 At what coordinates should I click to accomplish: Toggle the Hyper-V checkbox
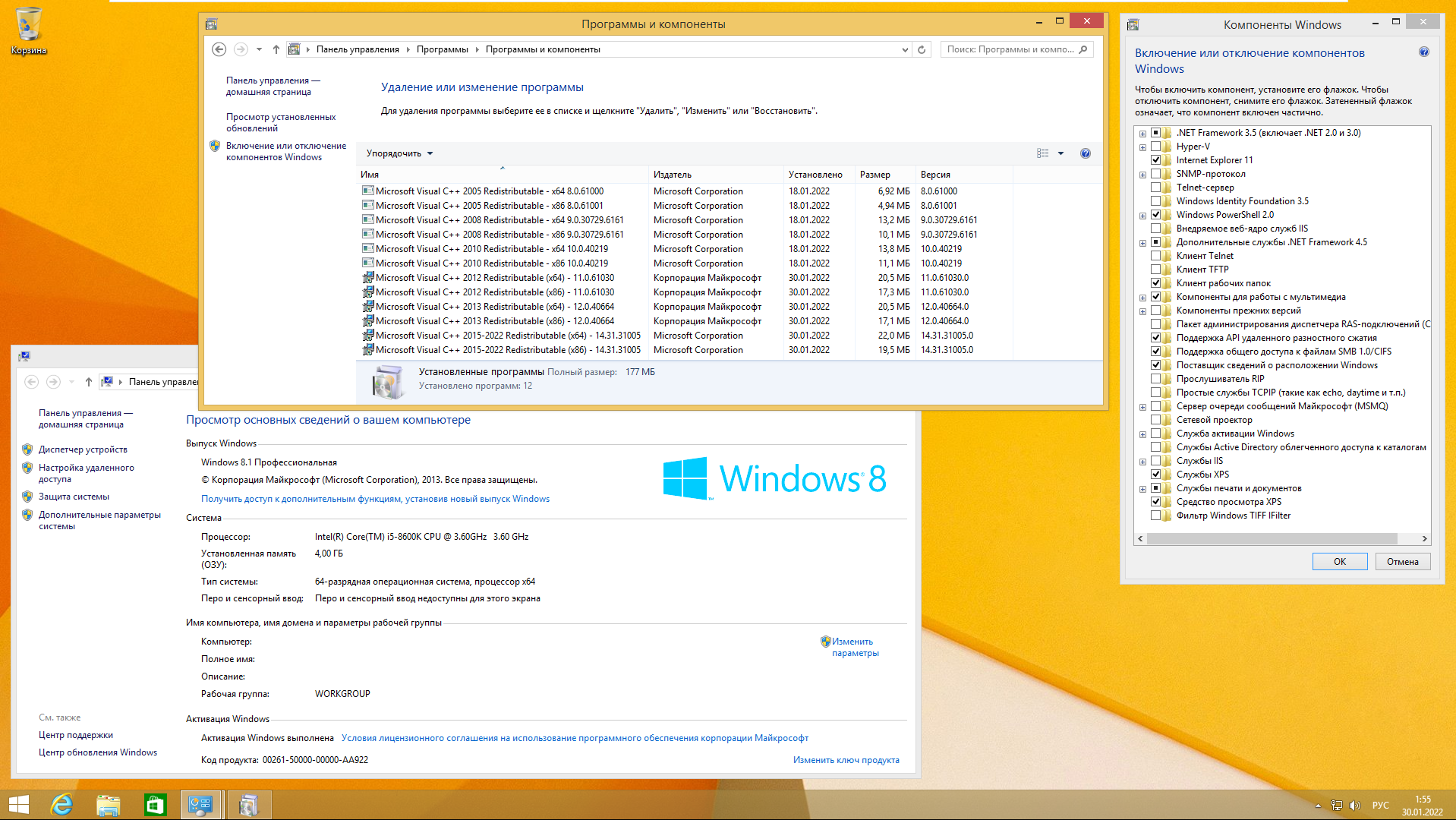tap(1155, 147)
